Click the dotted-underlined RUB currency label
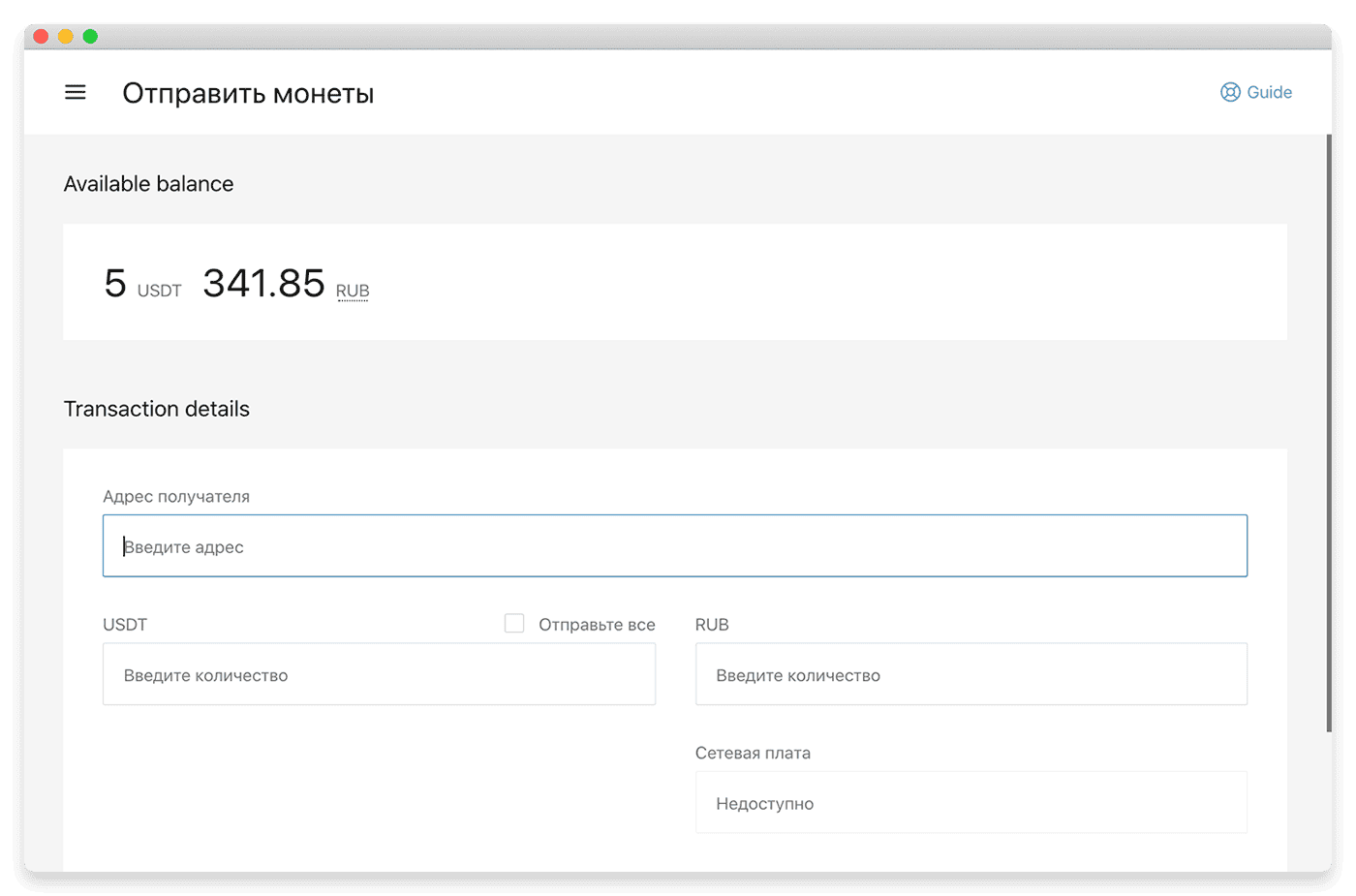Image resolution: width=1356 pixels, height=896 pixels. click(353, 291)
